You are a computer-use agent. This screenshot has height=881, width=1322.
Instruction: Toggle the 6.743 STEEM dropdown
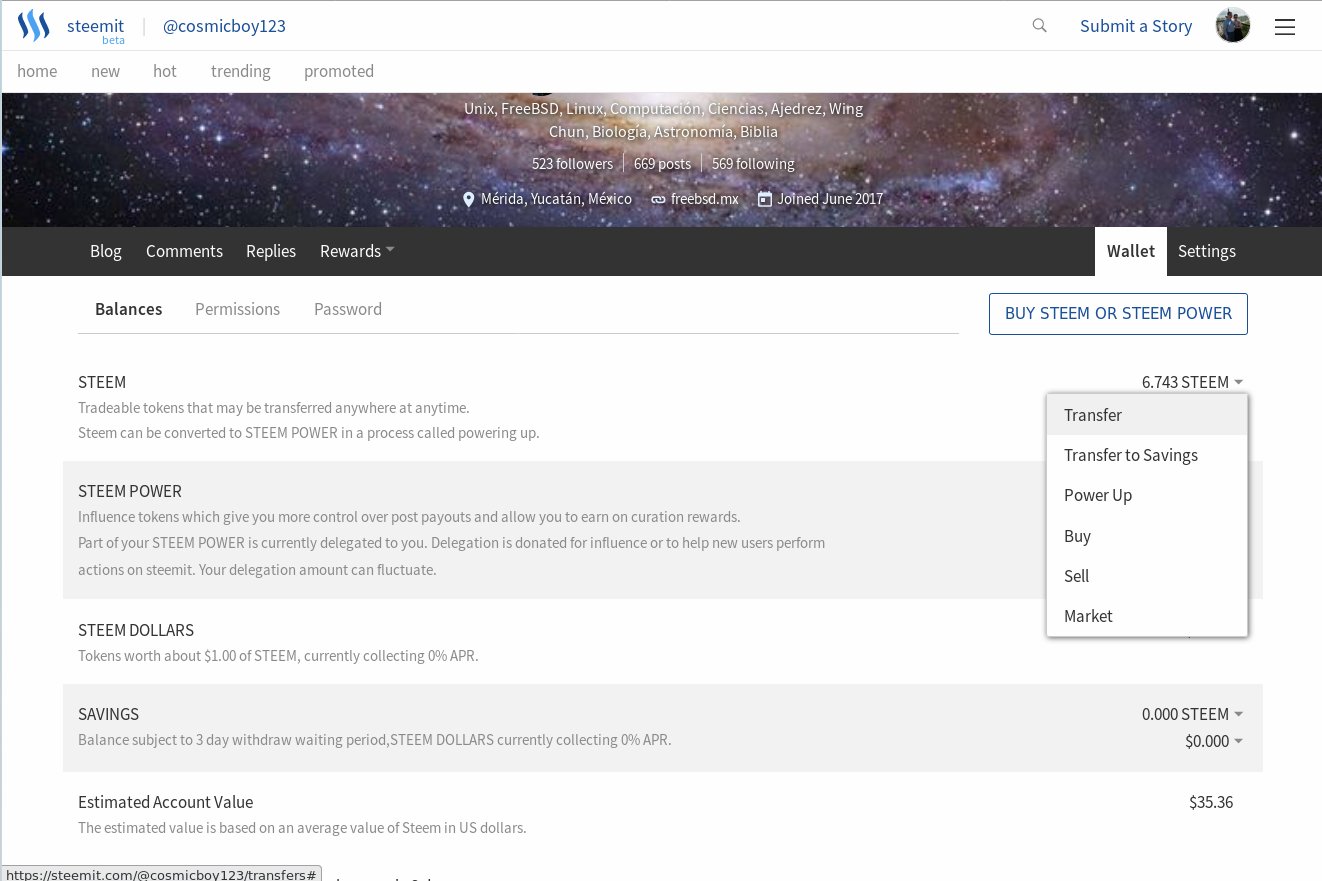(1193, 382)
